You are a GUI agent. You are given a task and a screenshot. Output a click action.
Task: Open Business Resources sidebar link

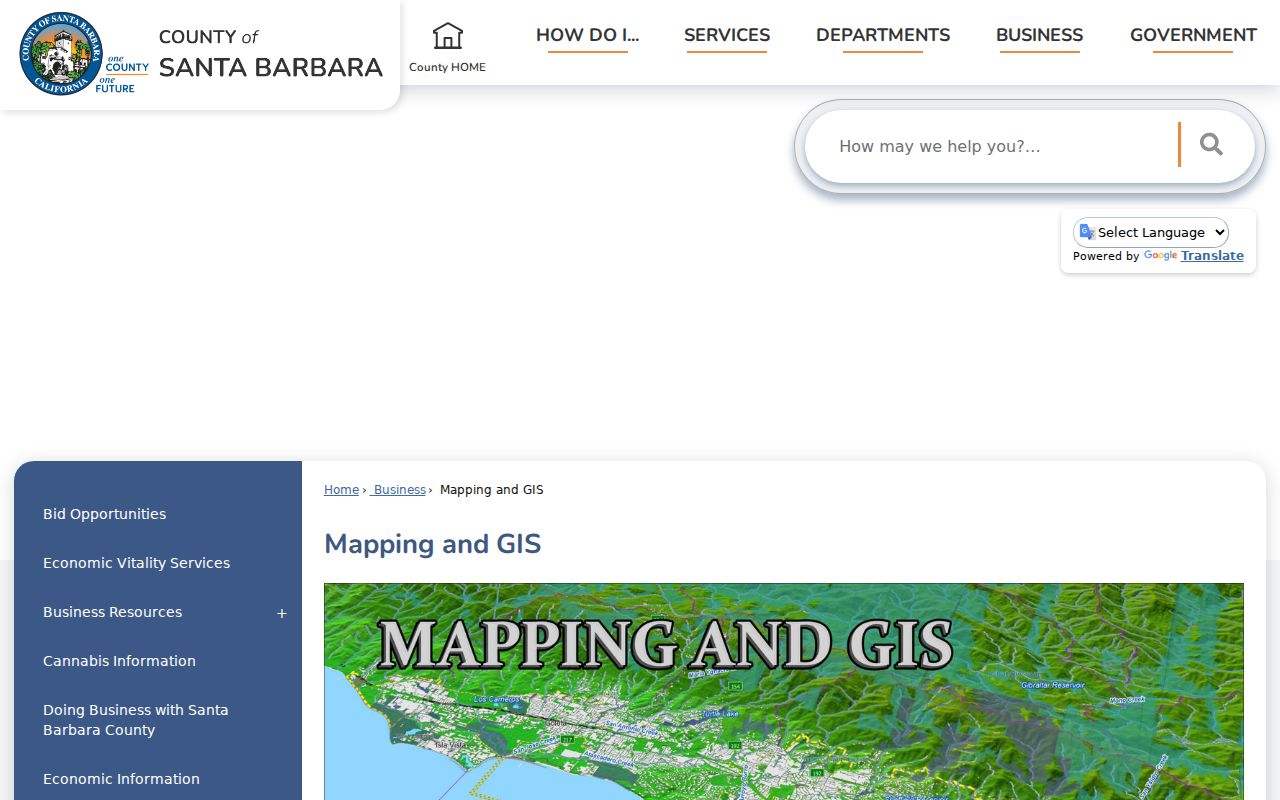click(x=112, y=612)
